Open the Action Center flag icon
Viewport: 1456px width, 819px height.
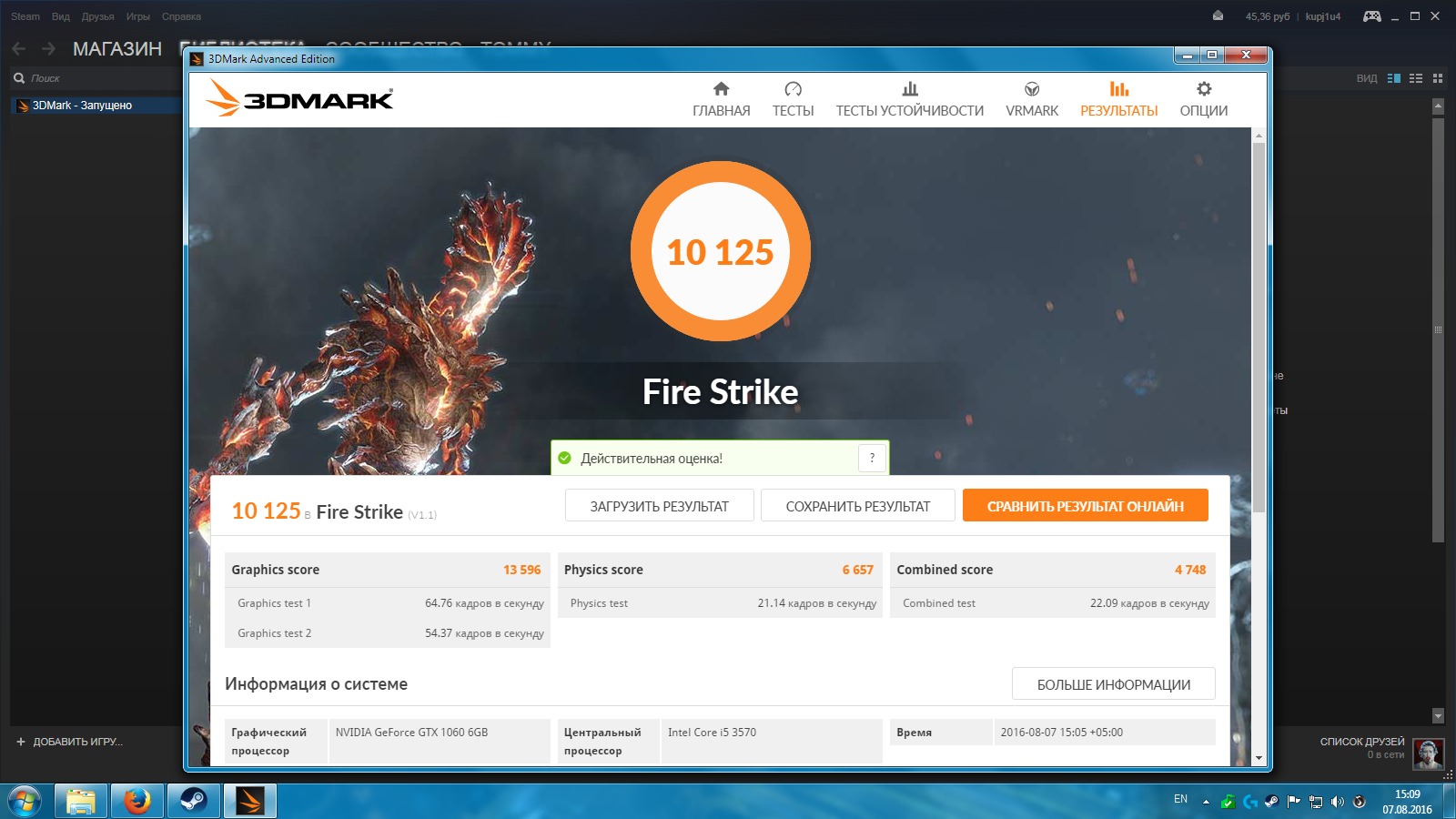tap(1294, 802)
